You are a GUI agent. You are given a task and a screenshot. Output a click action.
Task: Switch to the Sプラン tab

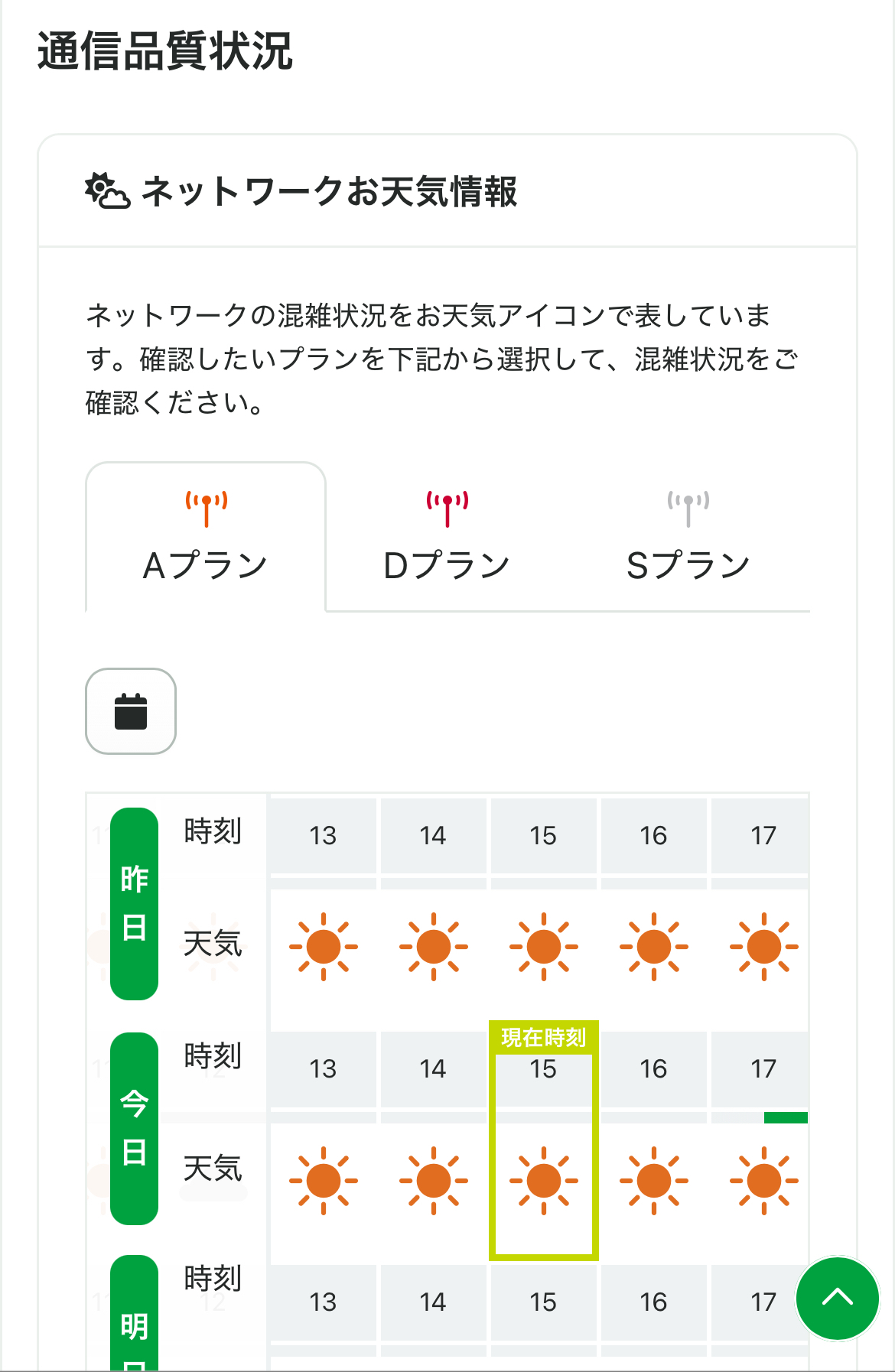688,538
